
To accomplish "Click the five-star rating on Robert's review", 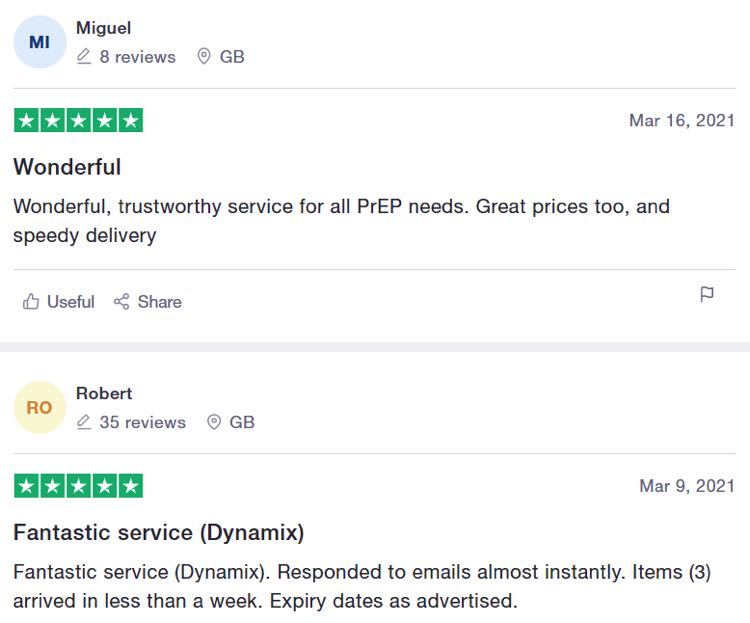I will [x=78, y=486].
